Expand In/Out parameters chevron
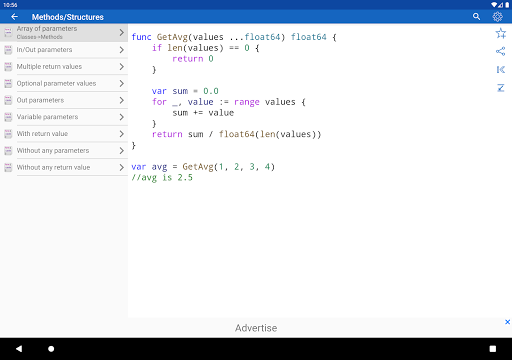Screen dimensions: 512x360 pos(122,50)
